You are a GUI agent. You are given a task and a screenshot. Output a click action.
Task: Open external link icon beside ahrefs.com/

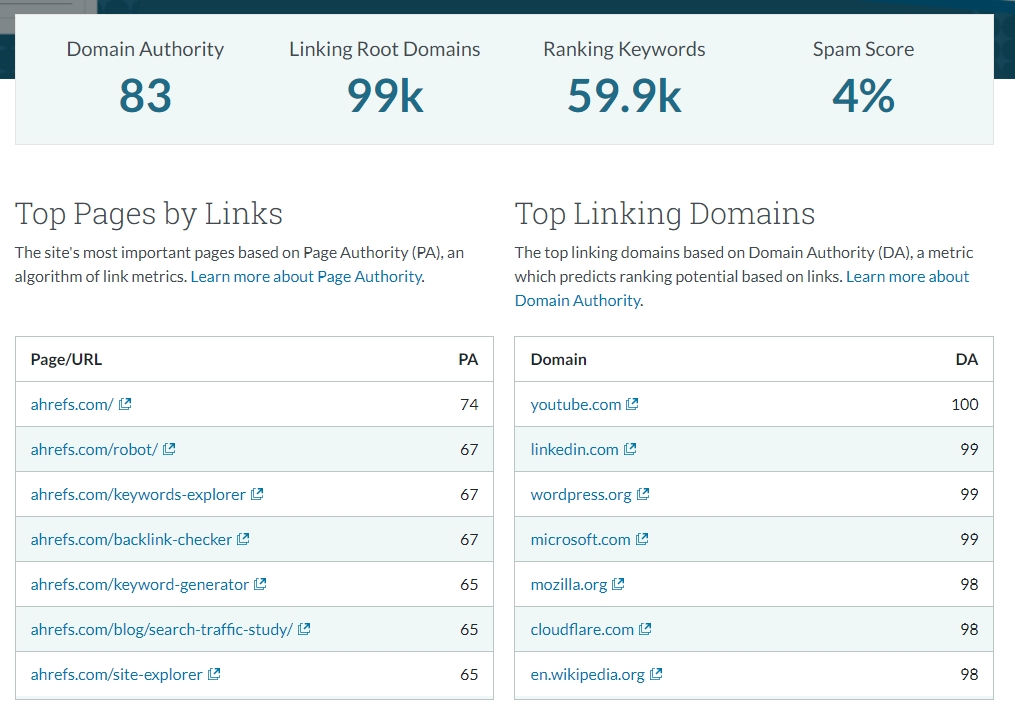[125, 404]
